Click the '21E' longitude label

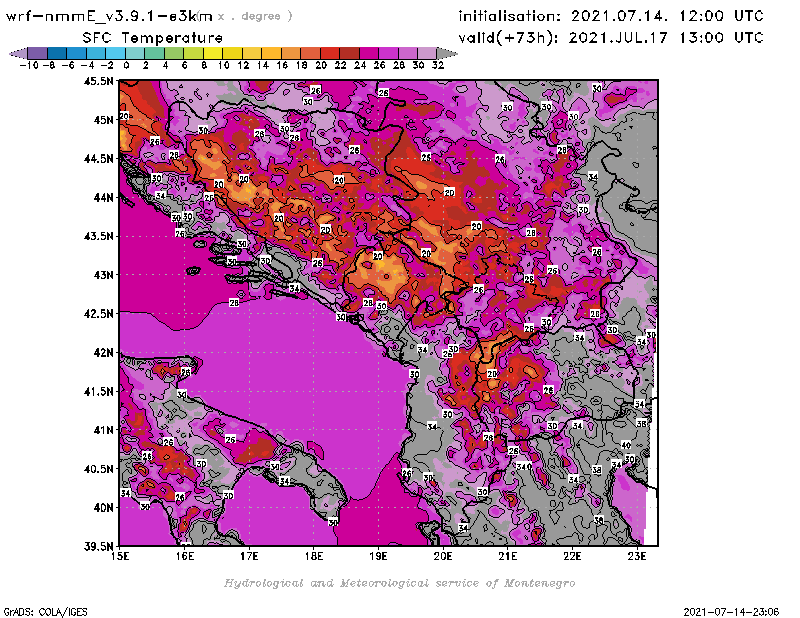[508, 556]
